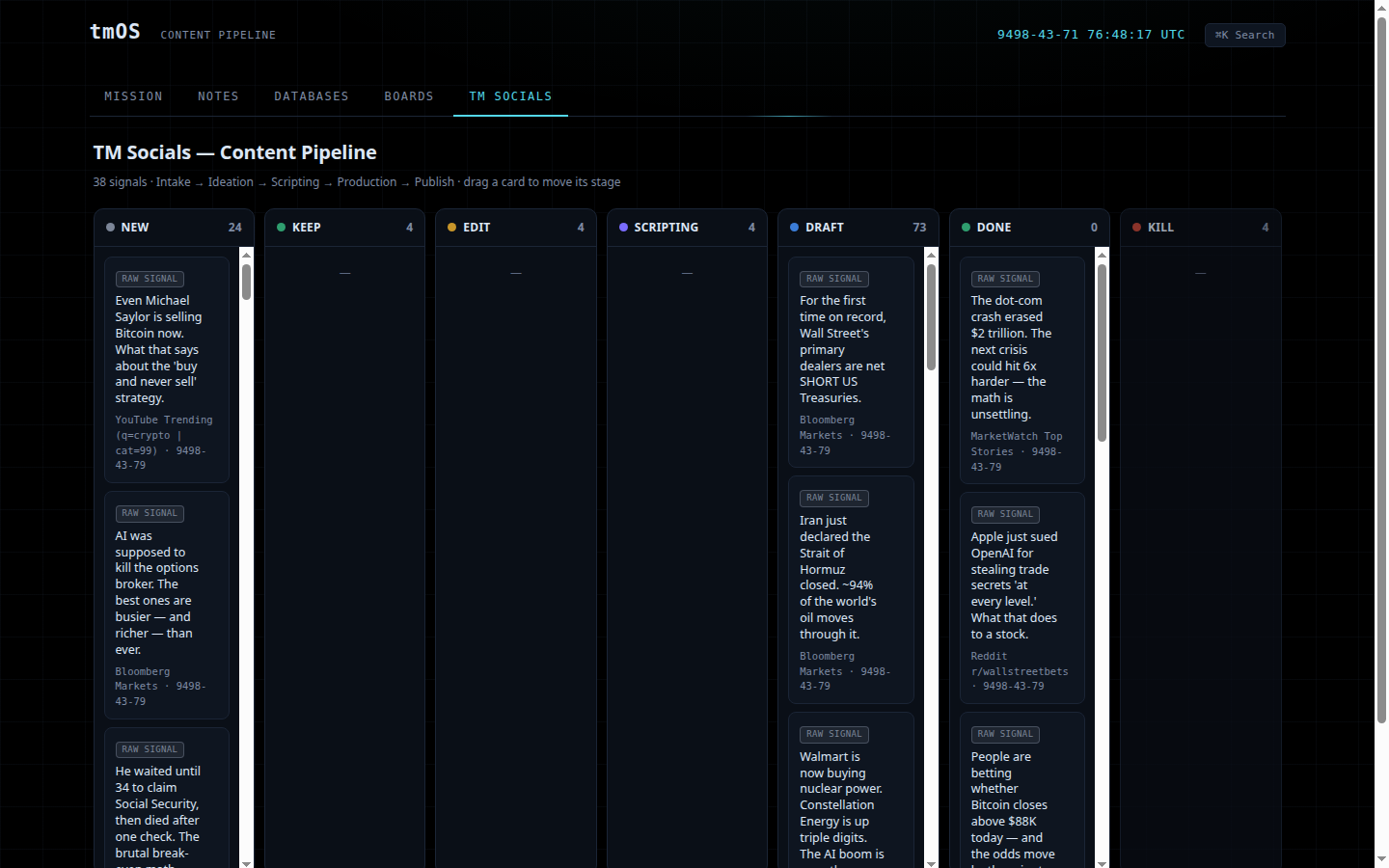
Task: Select the TM SOCIALS tab
Action: pos(510,96)
